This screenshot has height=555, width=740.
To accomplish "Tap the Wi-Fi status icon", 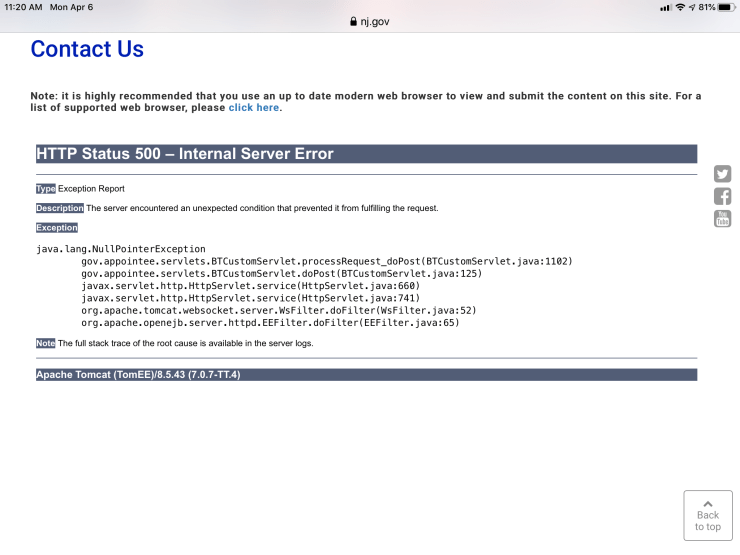I will click(680, 7).
